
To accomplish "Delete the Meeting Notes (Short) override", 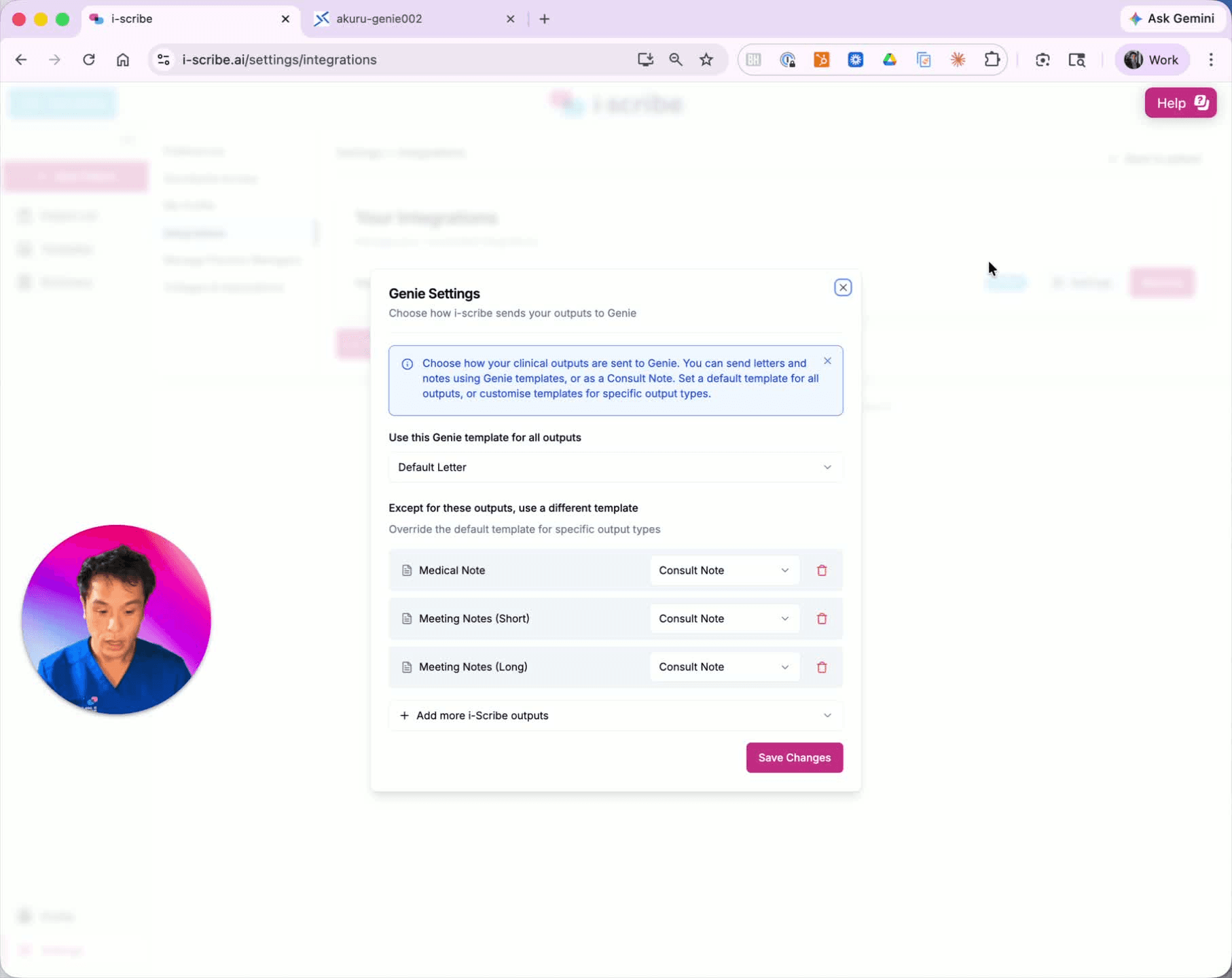I will 822,619.
